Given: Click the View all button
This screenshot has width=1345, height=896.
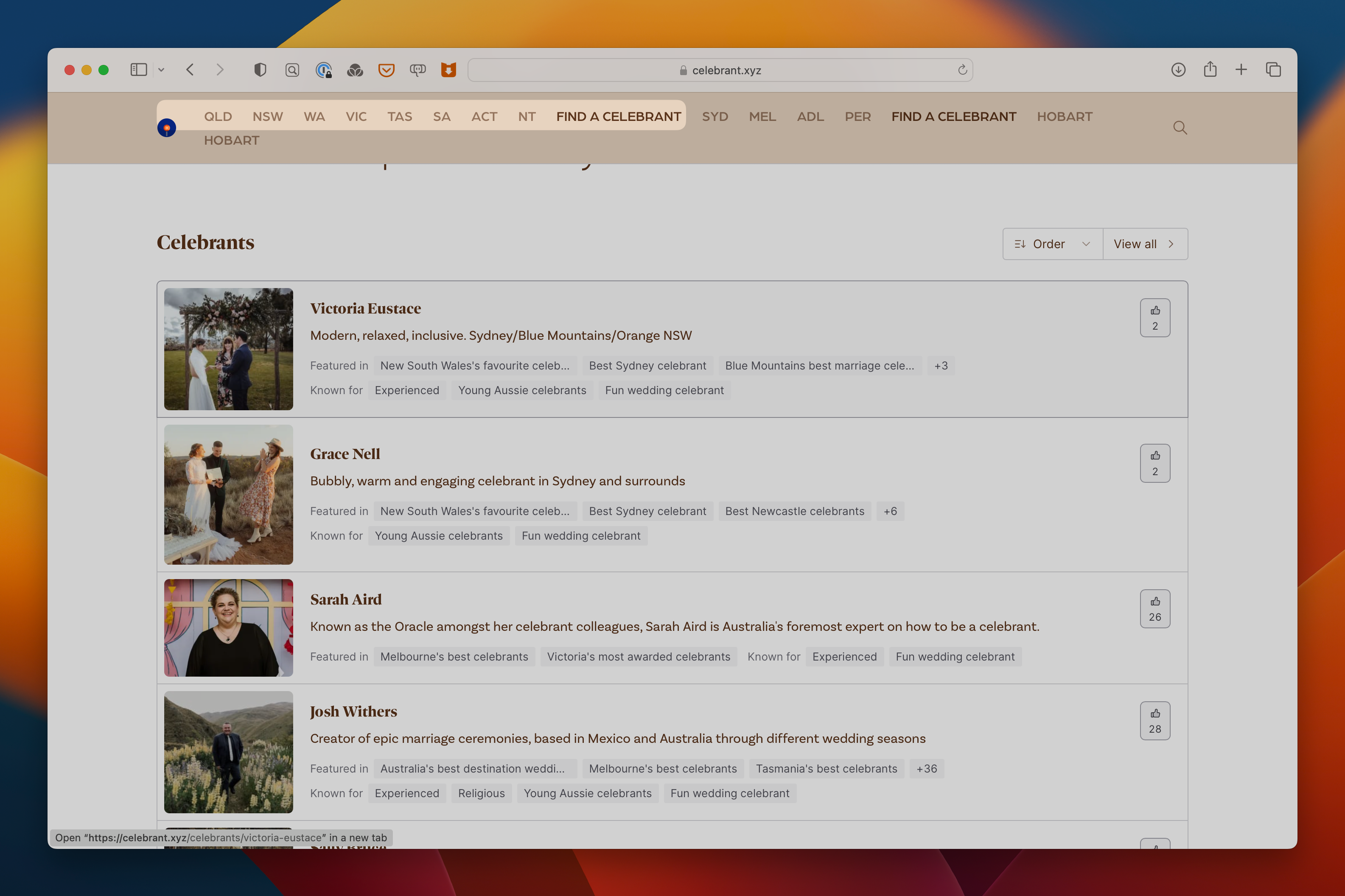Looking at the screenshot, I should point(1145,244).
